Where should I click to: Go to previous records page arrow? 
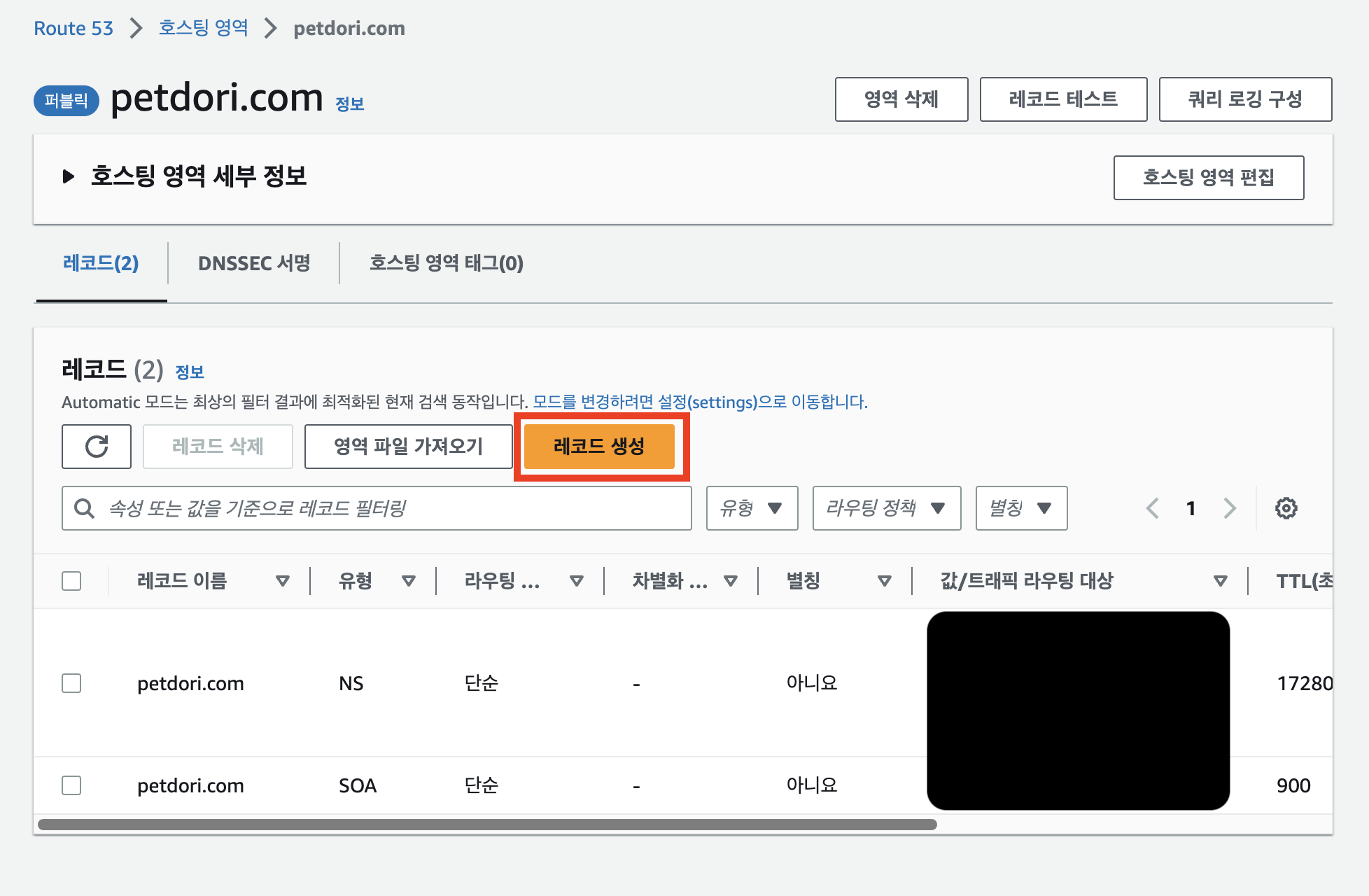click(x=1153, y=508)
